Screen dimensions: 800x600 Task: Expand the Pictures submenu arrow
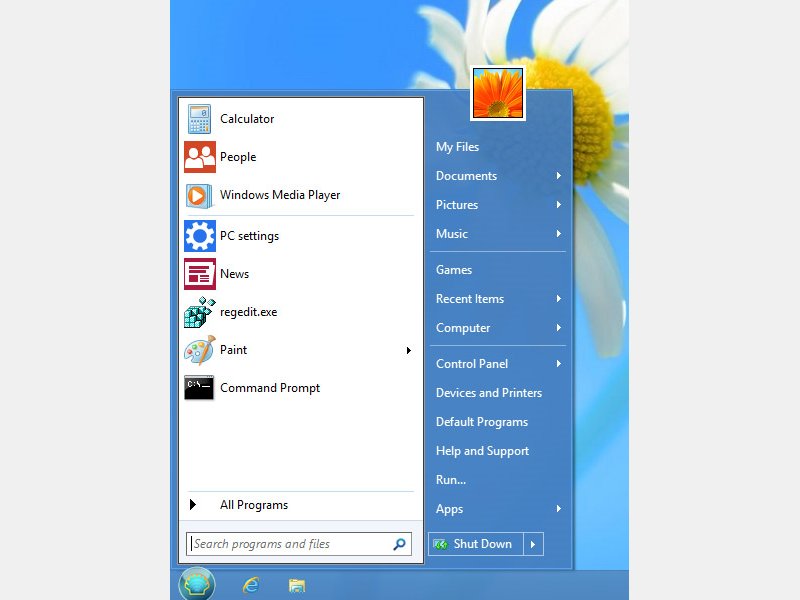[559, 205]
